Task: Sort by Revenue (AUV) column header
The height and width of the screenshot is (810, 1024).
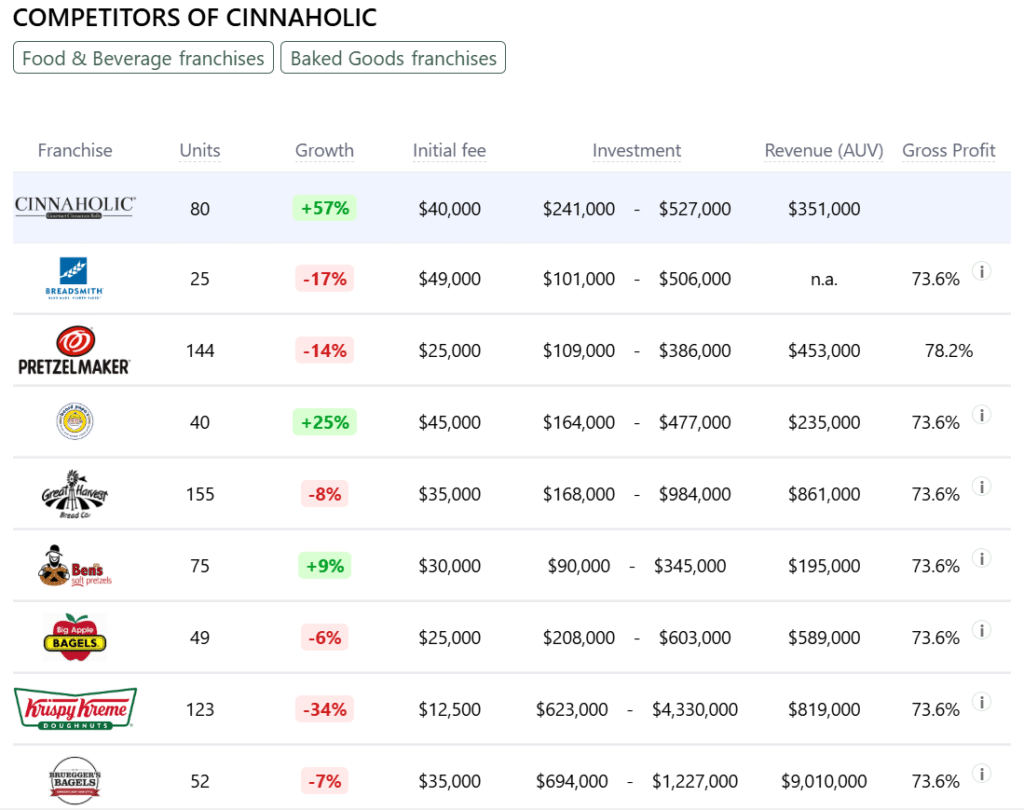Action: tap(824, 150)
